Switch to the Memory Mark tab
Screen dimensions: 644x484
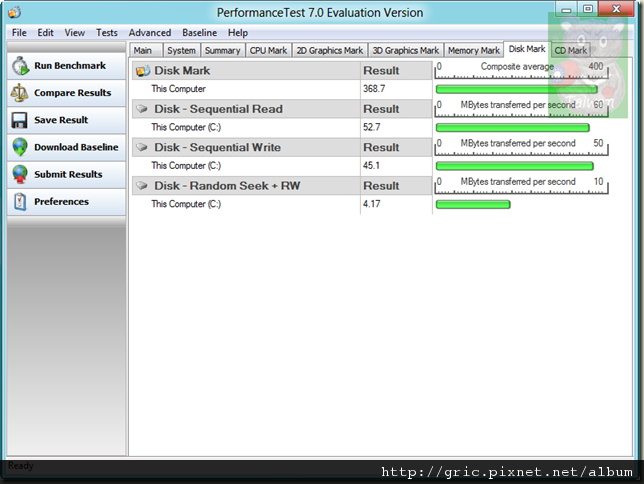(474, 50)
